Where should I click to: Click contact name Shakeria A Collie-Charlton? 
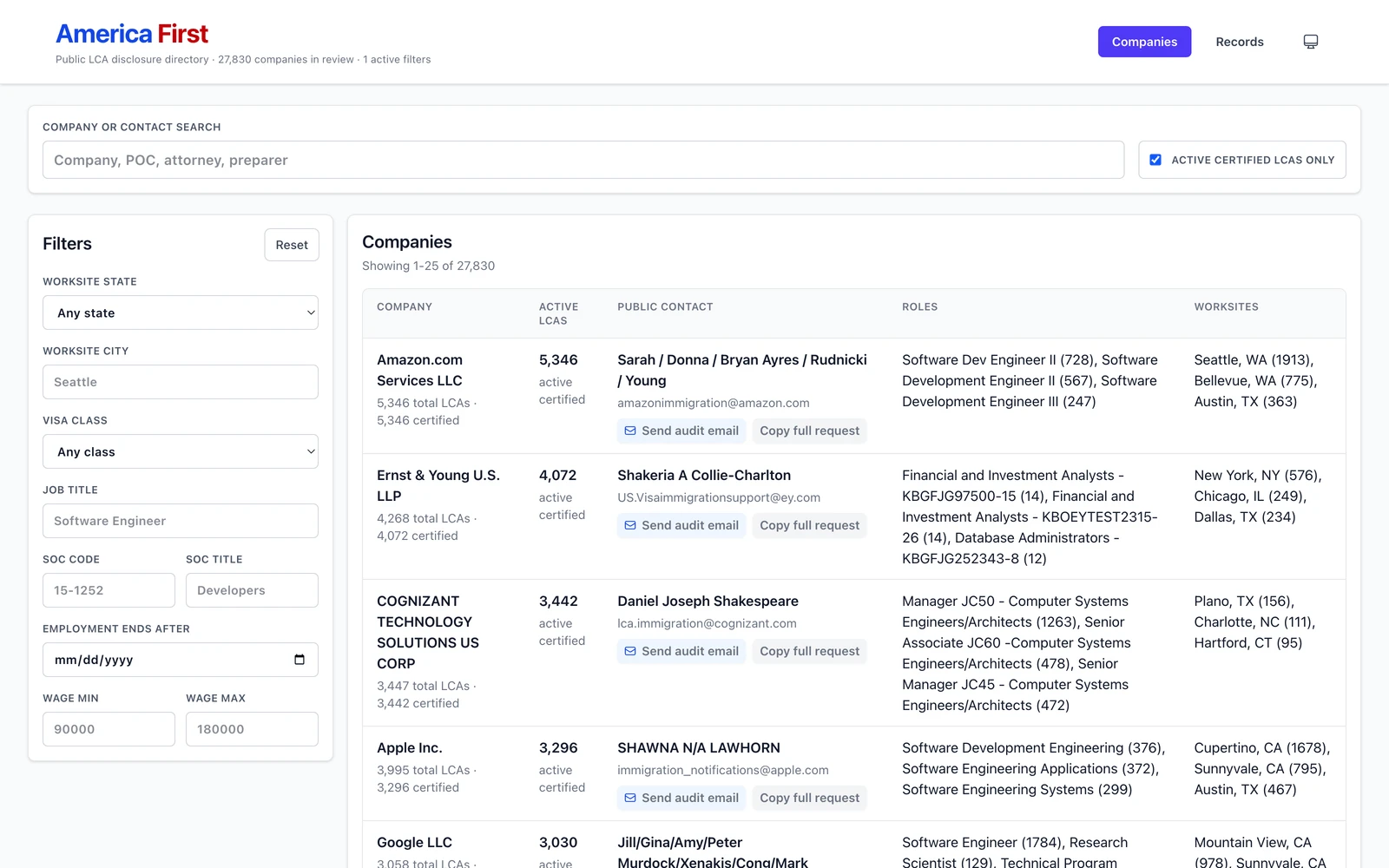click(704, 476)
